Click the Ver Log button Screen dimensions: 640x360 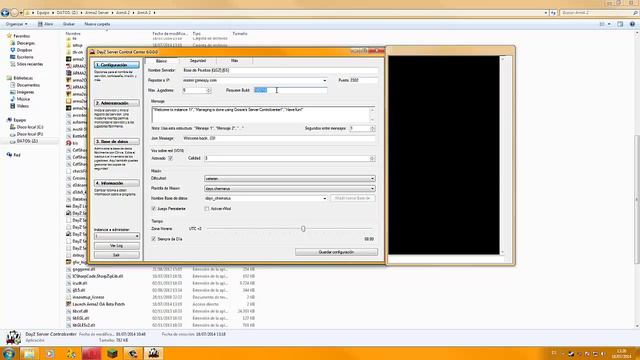click(x=117, y=246)
